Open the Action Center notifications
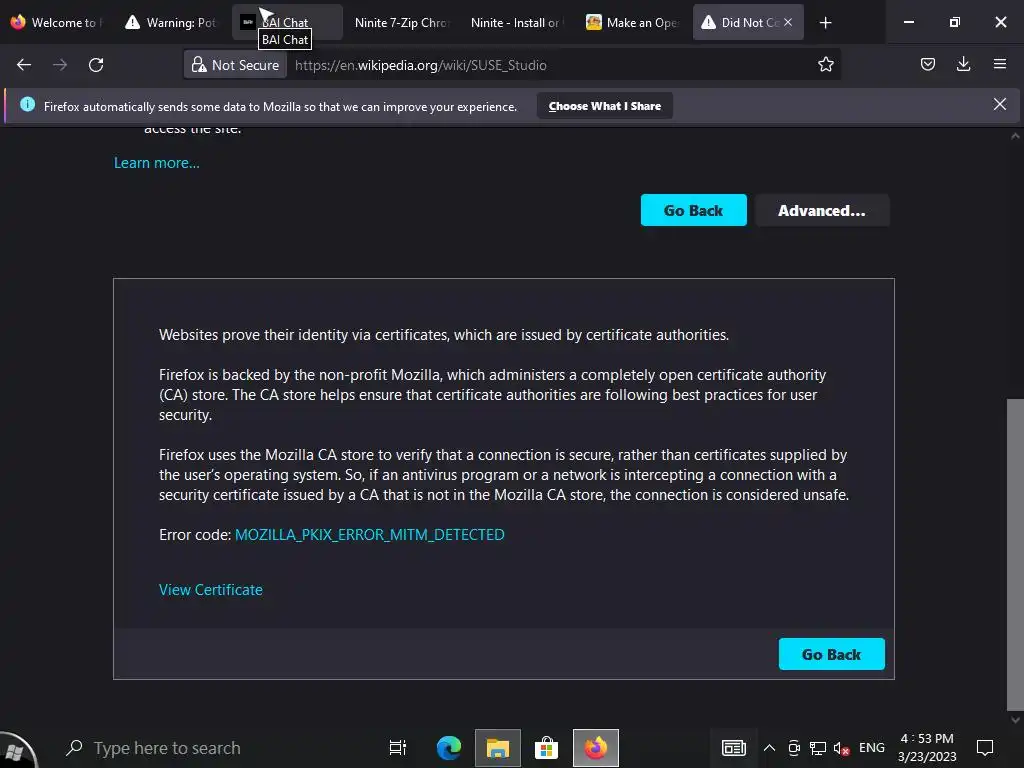 click(985, 748)
